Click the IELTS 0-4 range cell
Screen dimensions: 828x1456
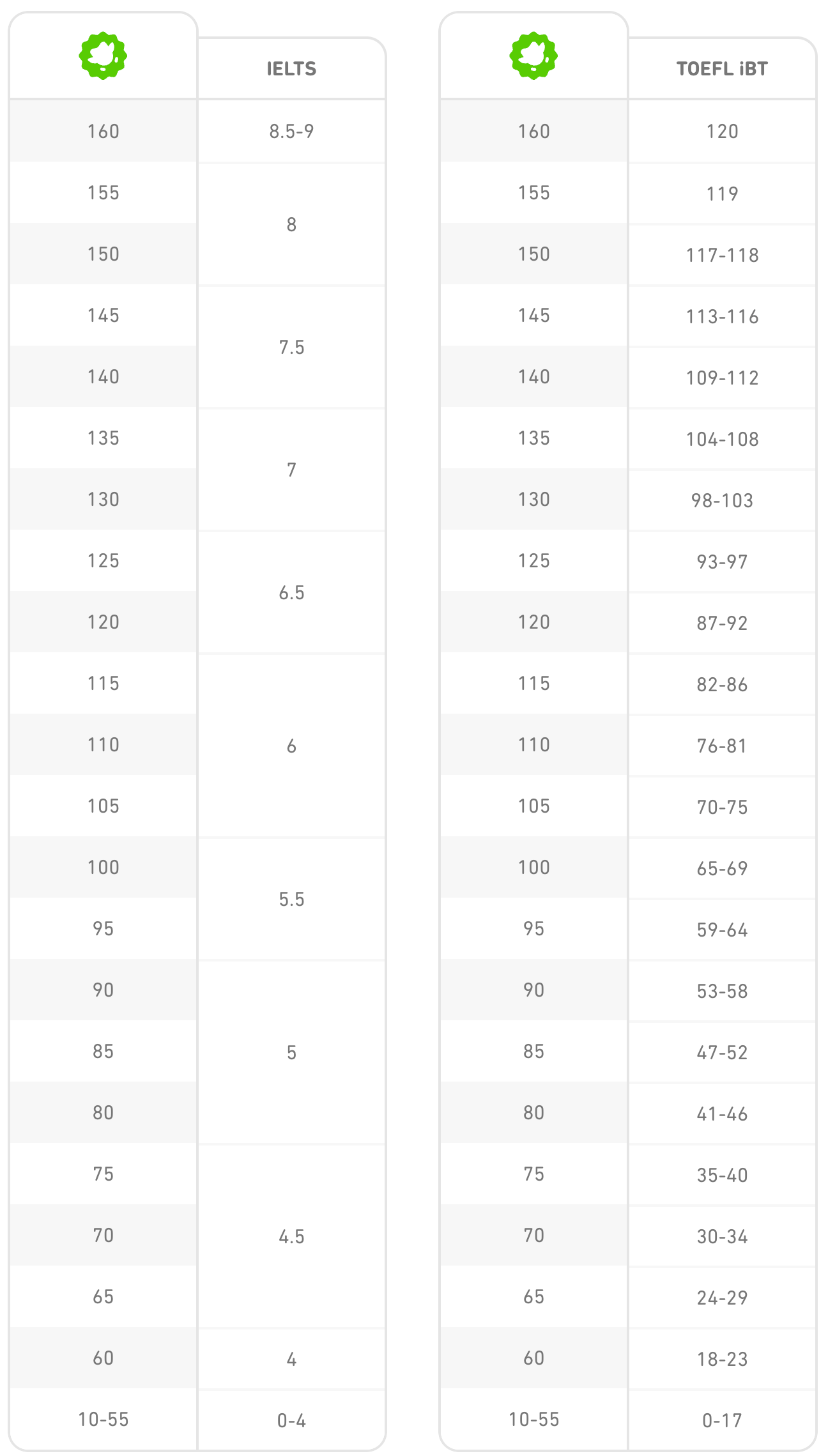291,1421
